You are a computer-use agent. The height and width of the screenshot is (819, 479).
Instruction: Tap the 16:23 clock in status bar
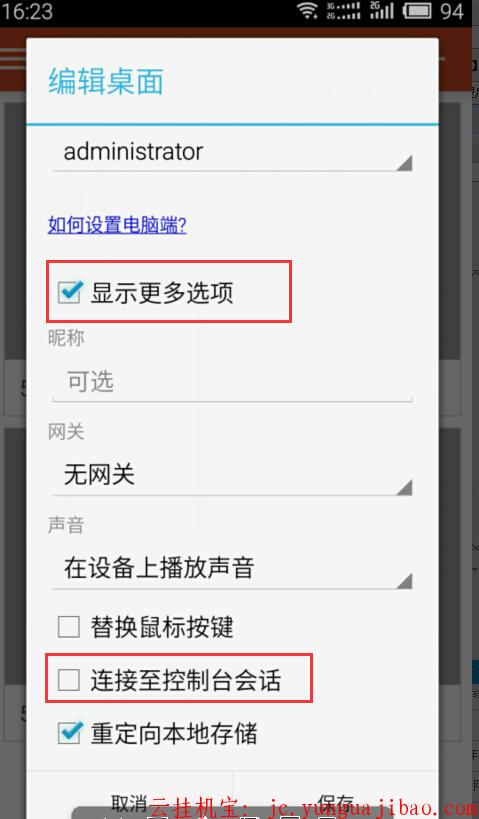click(x=27, y=11)
